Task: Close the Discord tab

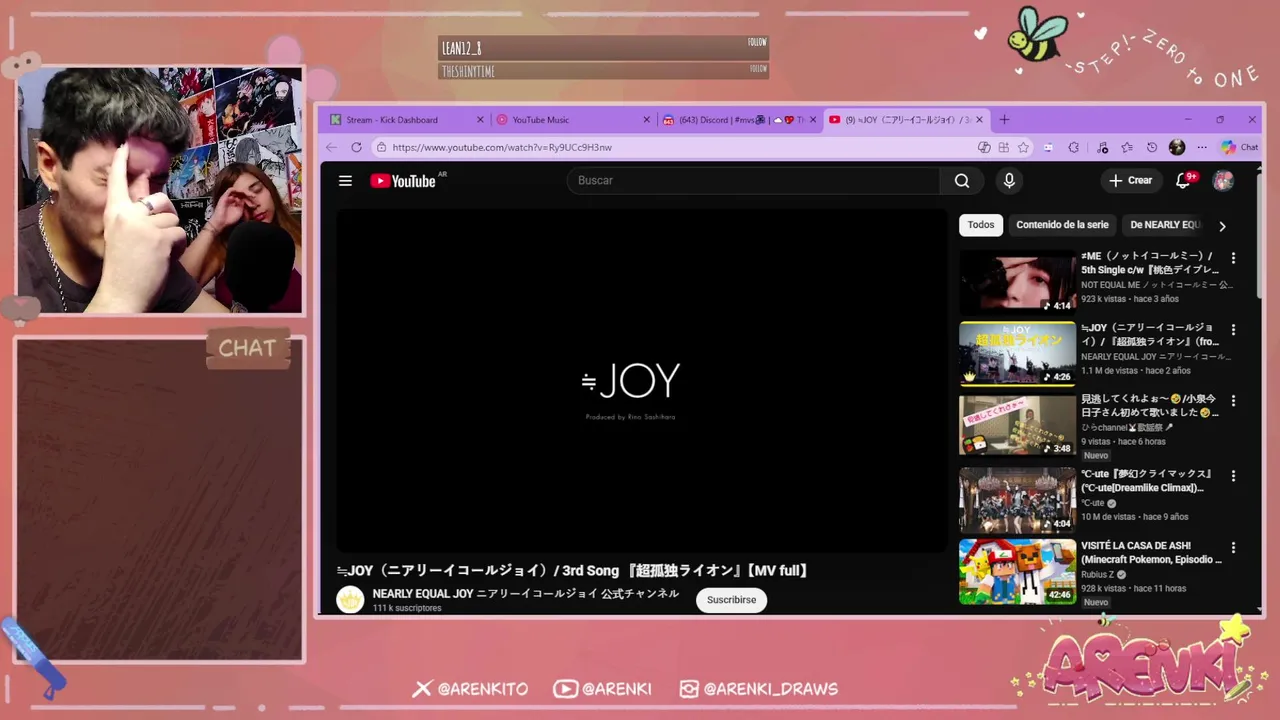Action: click(812, 120)
